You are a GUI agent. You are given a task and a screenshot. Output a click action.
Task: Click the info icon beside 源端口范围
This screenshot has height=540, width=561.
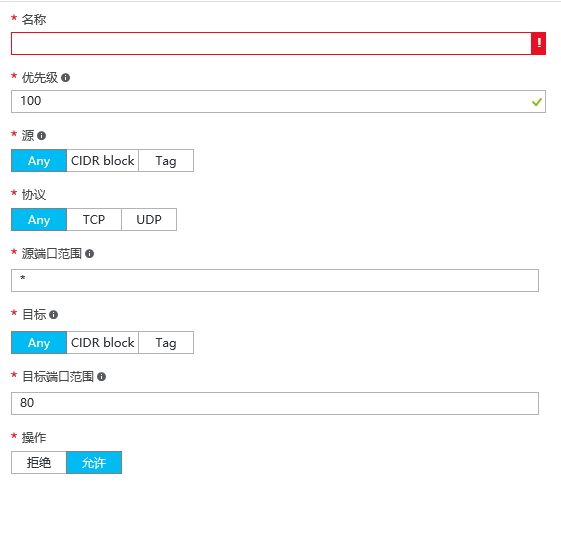click(89, 254)
